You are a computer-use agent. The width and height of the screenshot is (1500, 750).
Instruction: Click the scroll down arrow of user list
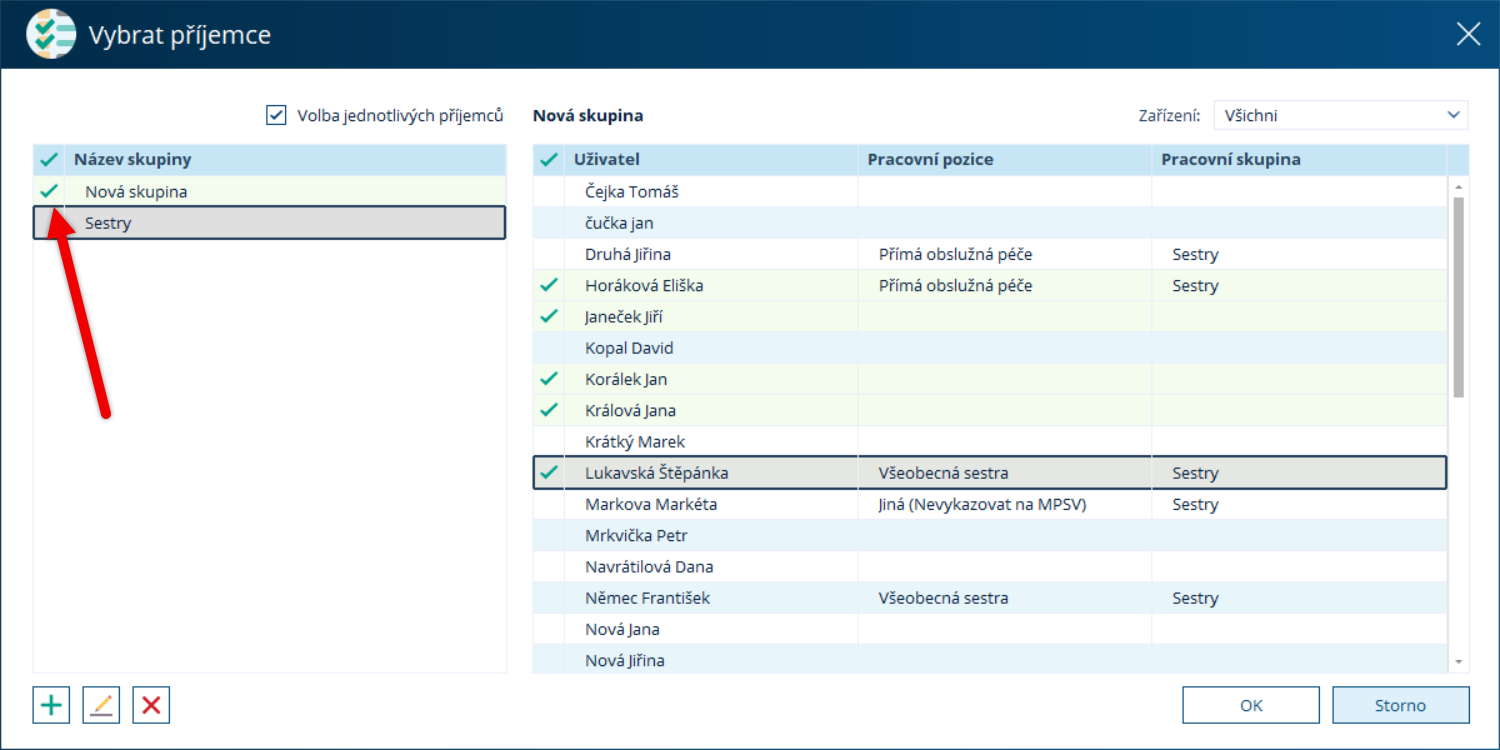tap(1458, 662)
